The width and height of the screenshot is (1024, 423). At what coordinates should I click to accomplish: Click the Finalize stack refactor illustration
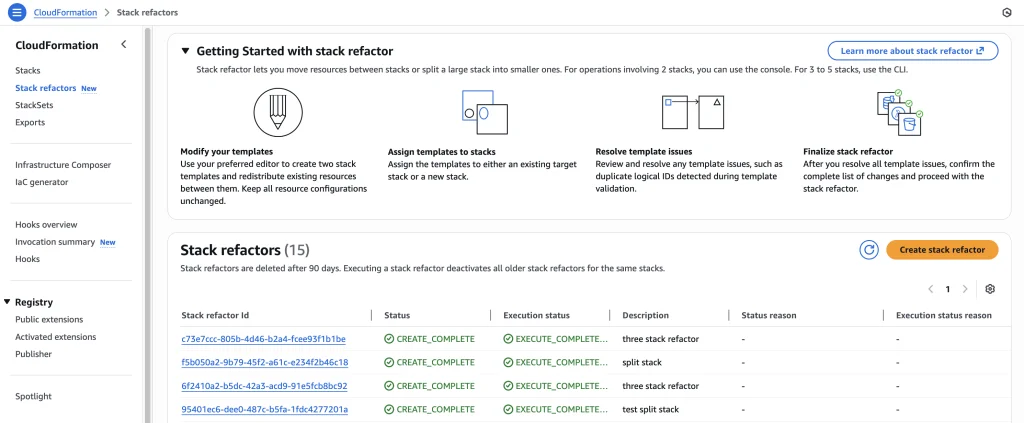(900, 112)
